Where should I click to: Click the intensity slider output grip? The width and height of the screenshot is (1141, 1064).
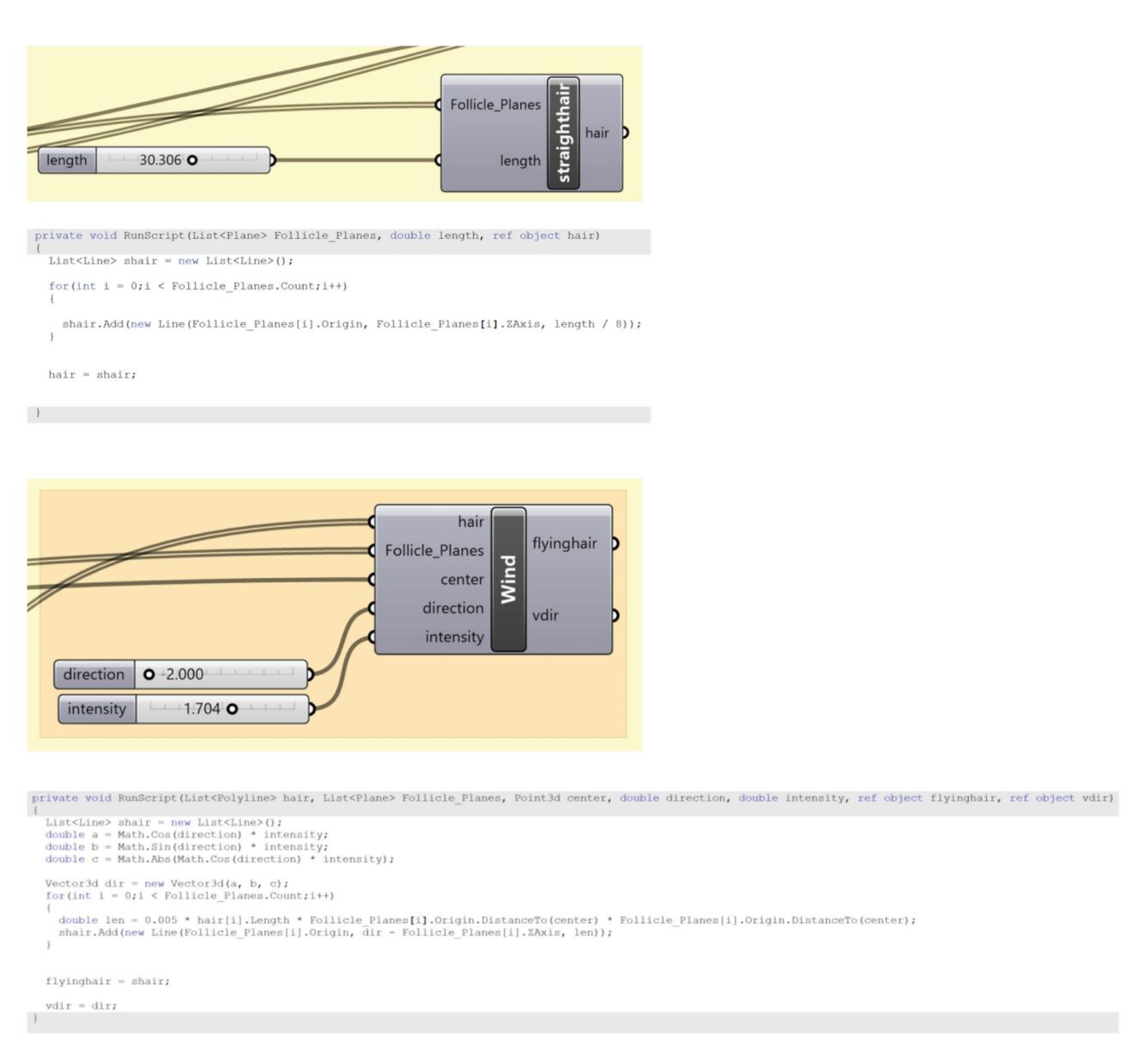(x=311, y=709)
